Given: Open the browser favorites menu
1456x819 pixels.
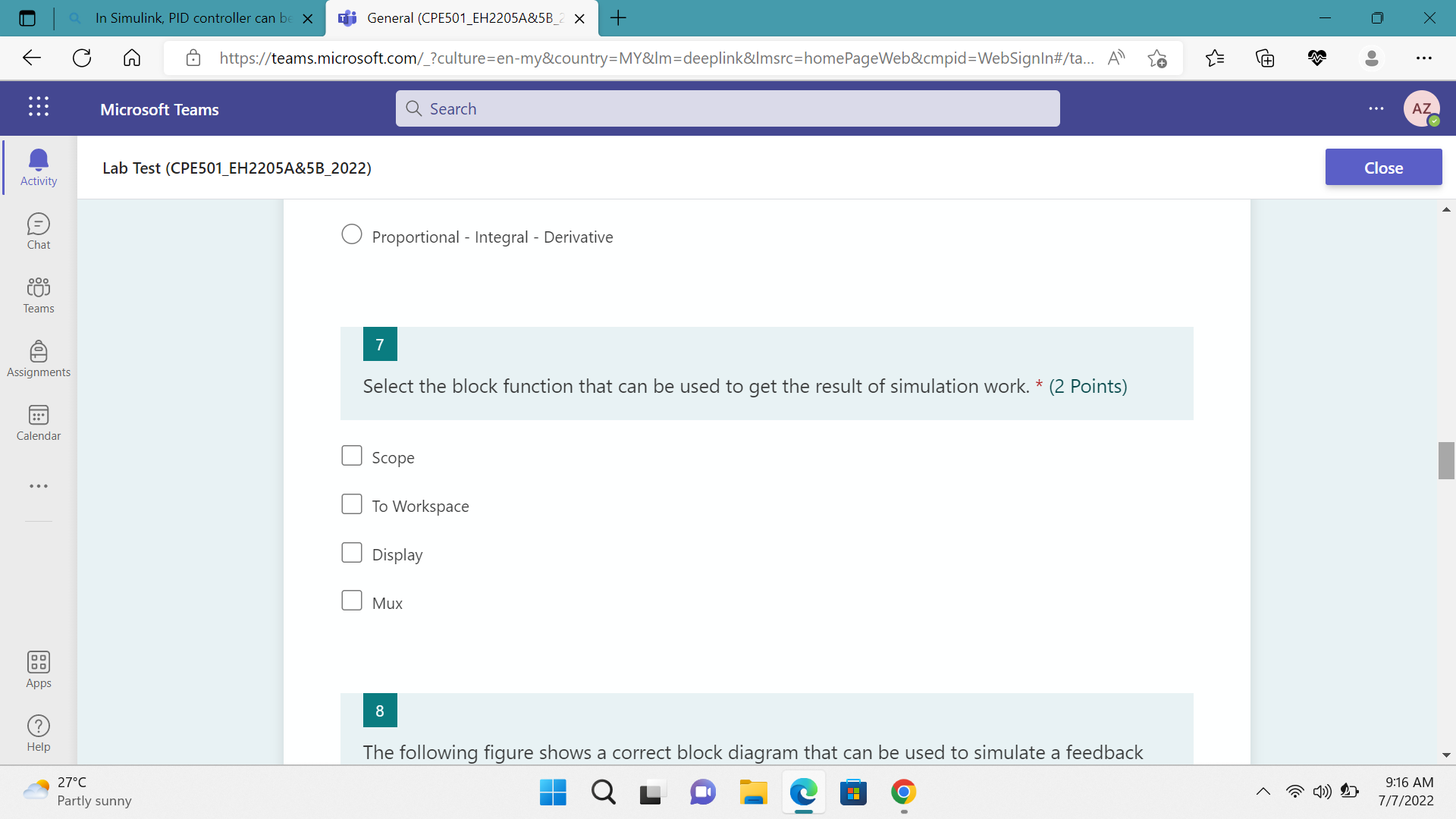Looking at the screenshot, I should click(1216, 58).
